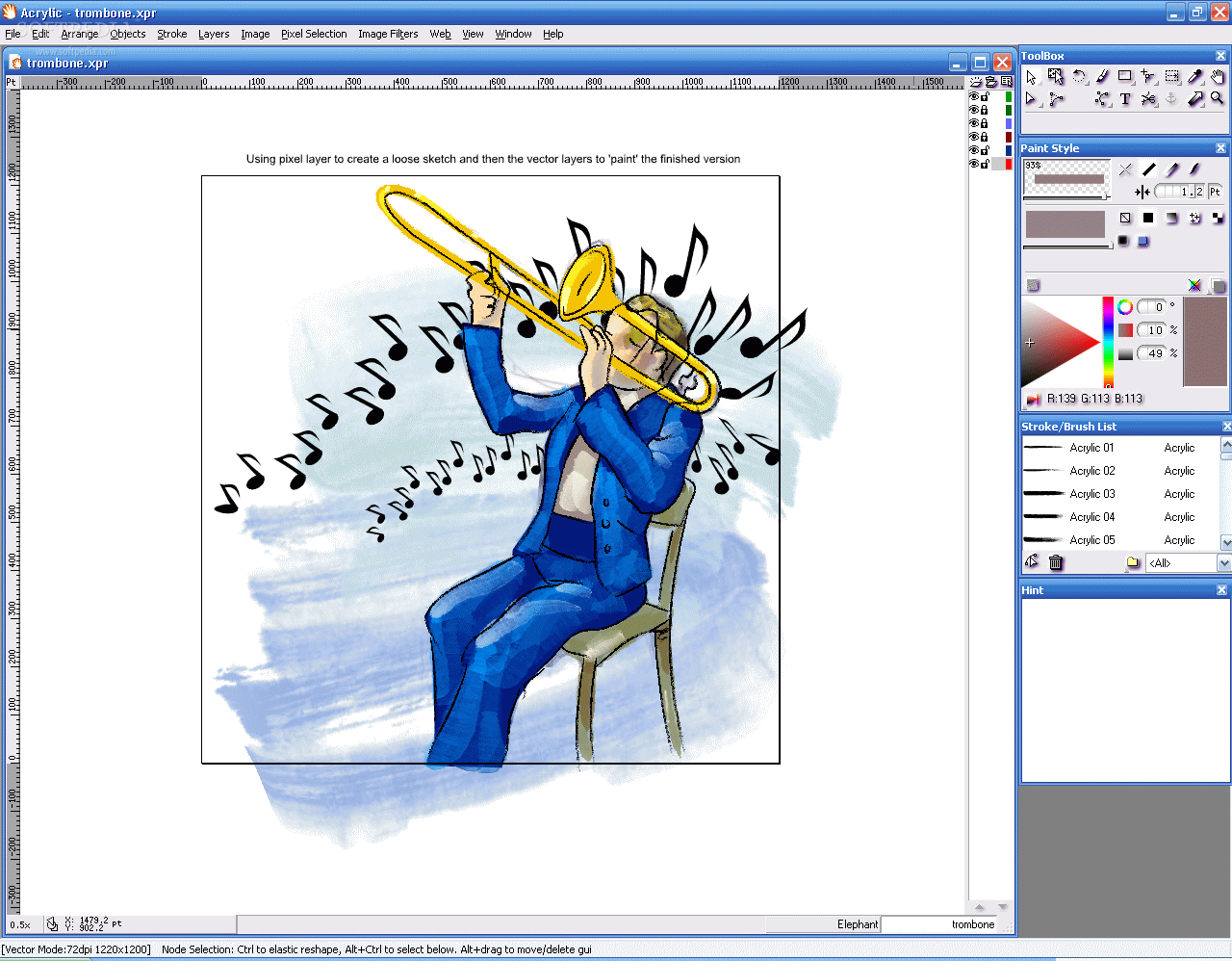Toggle visibility of the bright green layer
Viewport: 1232px width, 961px height.
[x=973, y=96]
